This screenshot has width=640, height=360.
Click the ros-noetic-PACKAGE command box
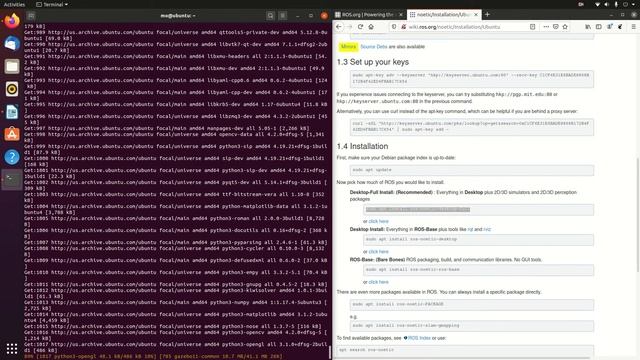(x=471, y=304)
